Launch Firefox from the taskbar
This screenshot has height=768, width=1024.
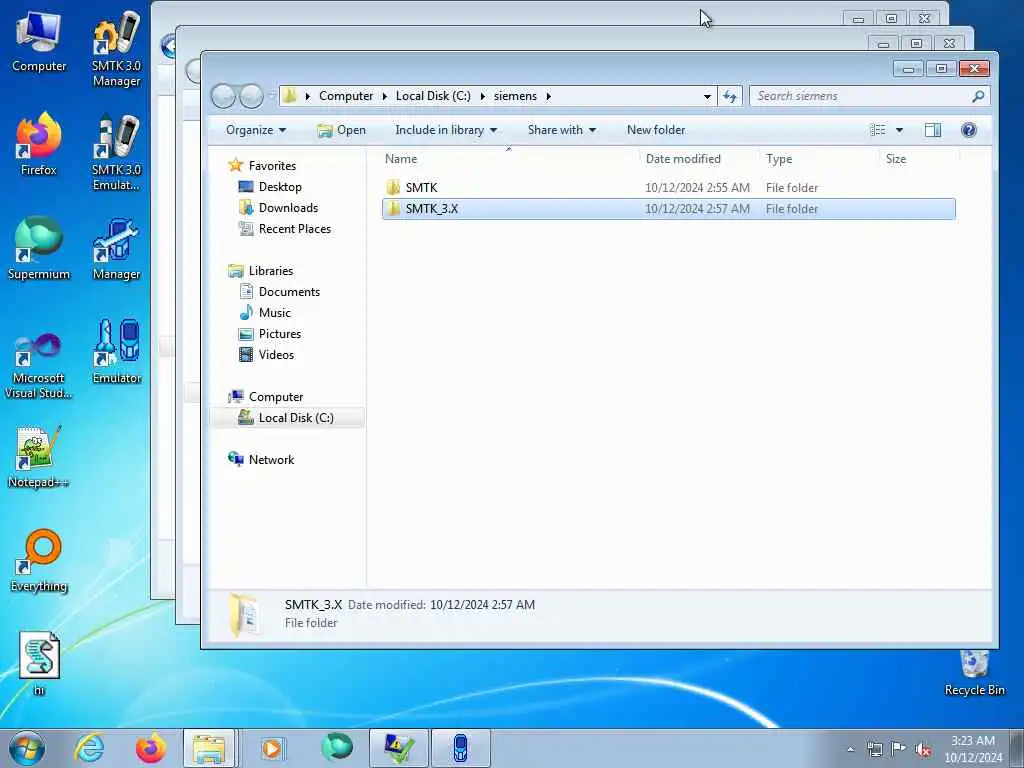pos(150,748)
